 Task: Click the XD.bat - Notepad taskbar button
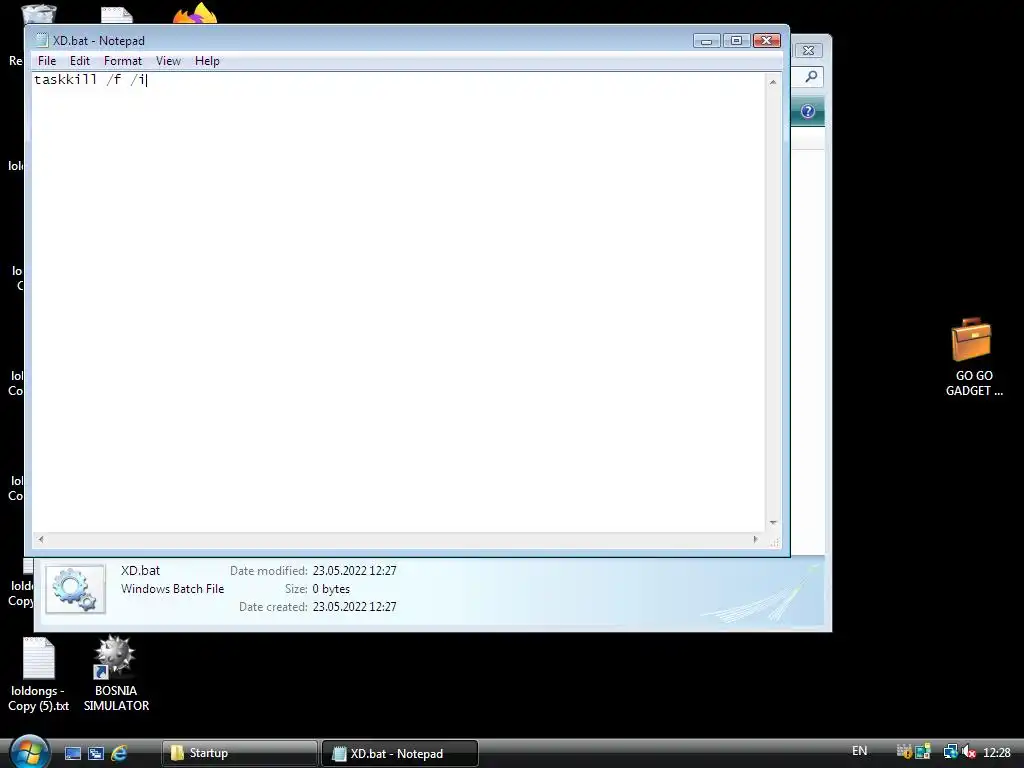(400, 754)
